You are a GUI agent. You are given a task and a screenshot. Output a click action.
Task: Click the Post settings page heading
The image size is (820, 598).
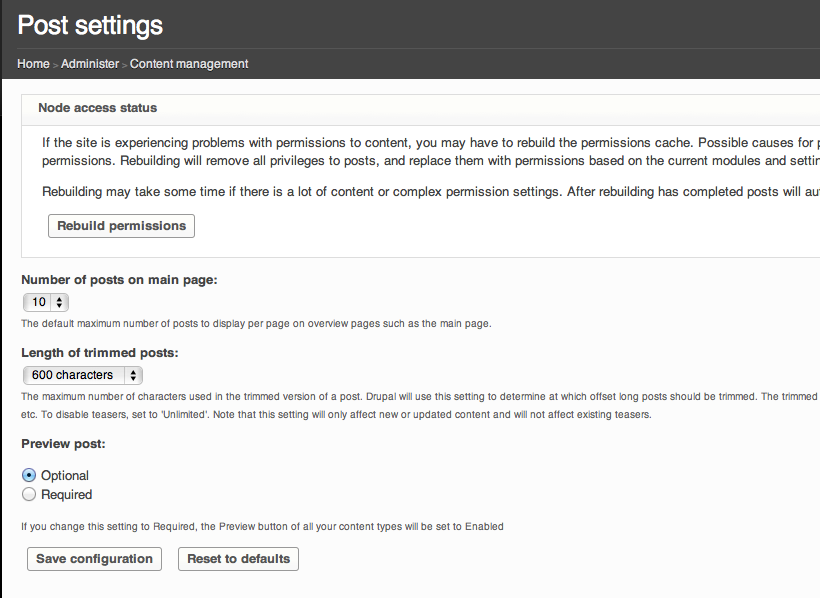click(x=90, y=25)
